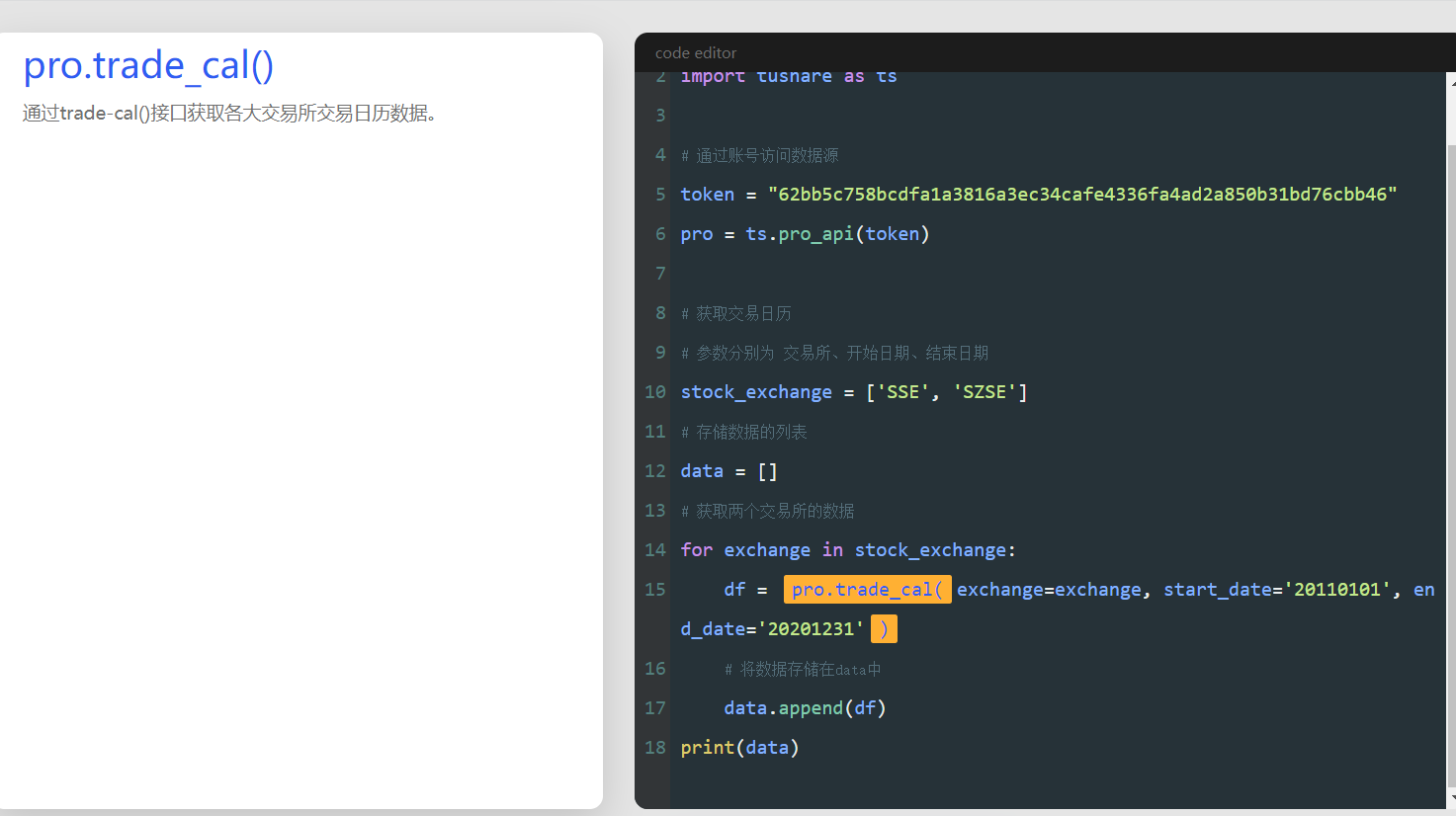
Task: Click the 'code editor' title label
Action: (696, 53)
